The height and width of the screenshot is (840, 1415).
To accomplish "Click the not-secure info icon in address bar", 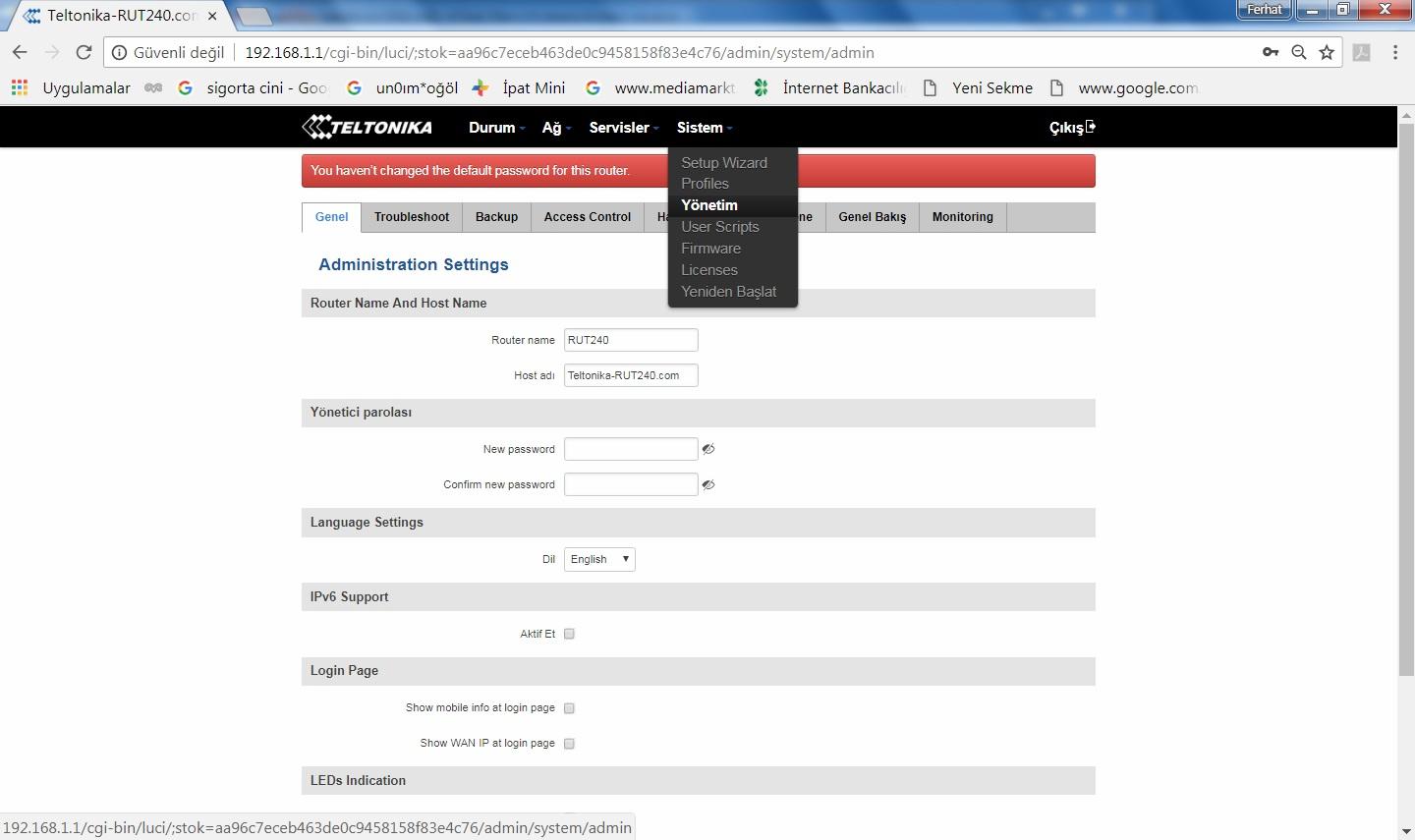I will pyautogui.click(x=119, y=53).
